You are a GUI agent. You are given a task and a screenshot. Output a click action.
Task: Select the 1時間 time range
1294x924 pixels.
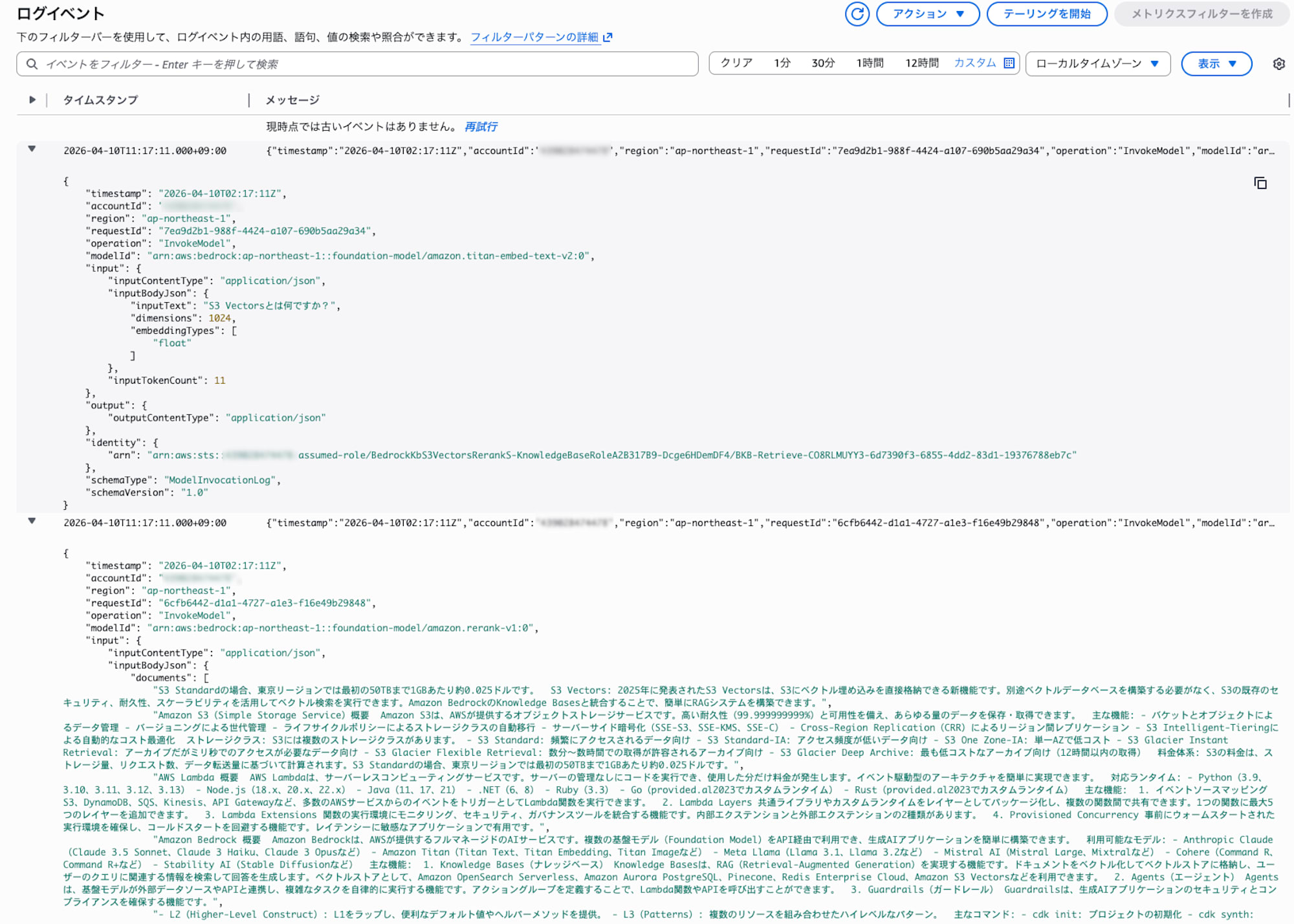tap(870, 63)
